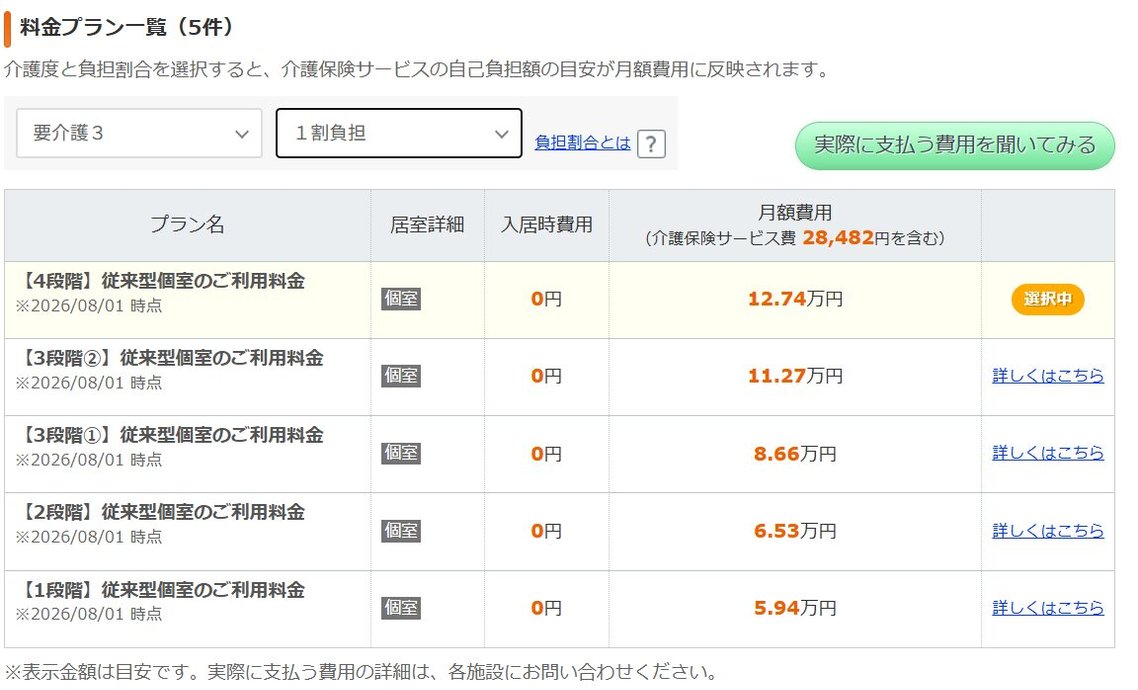This screenshot has width=1138, height=690.
Task: Select 【3段階①】従来型個室のご利用料金 plan name
Action: tap(169, 435)
